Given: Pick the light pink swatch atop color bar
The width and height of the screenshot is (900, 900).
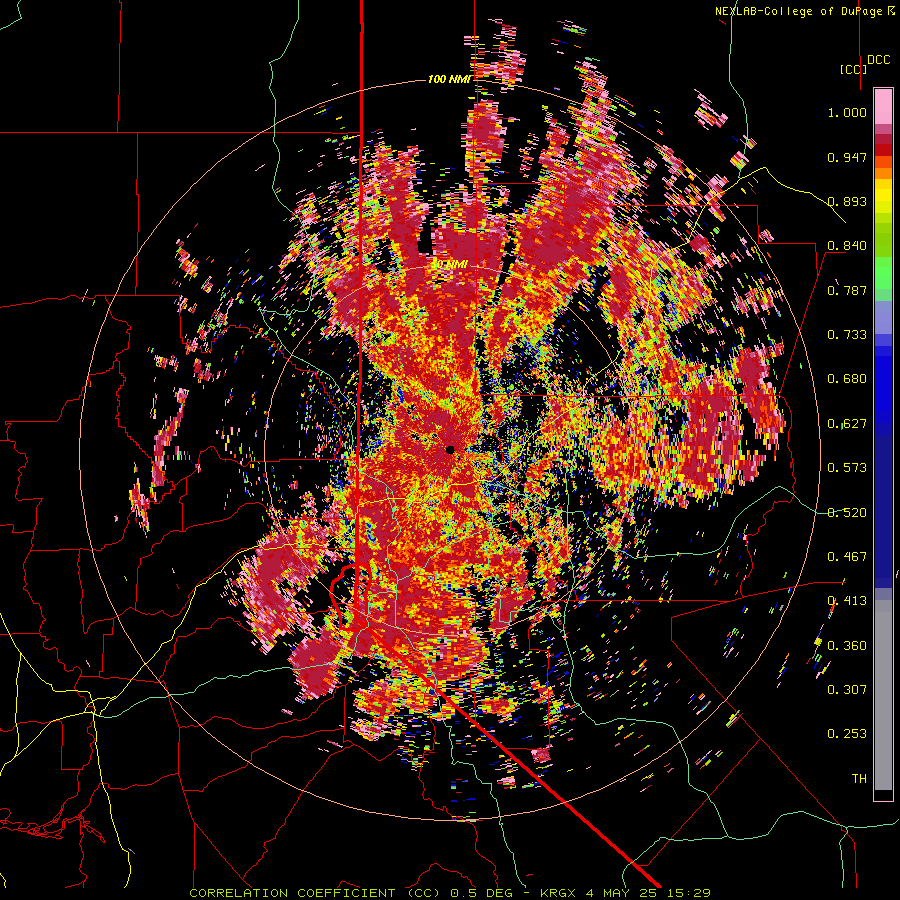Looking at the screenshot, I should pos(883,107).
